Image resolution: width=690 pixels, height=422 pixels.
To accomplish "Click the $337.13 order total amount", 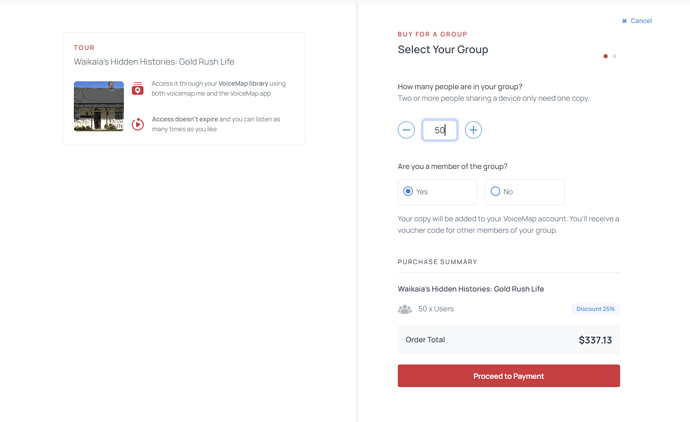I will click(595, 340).
